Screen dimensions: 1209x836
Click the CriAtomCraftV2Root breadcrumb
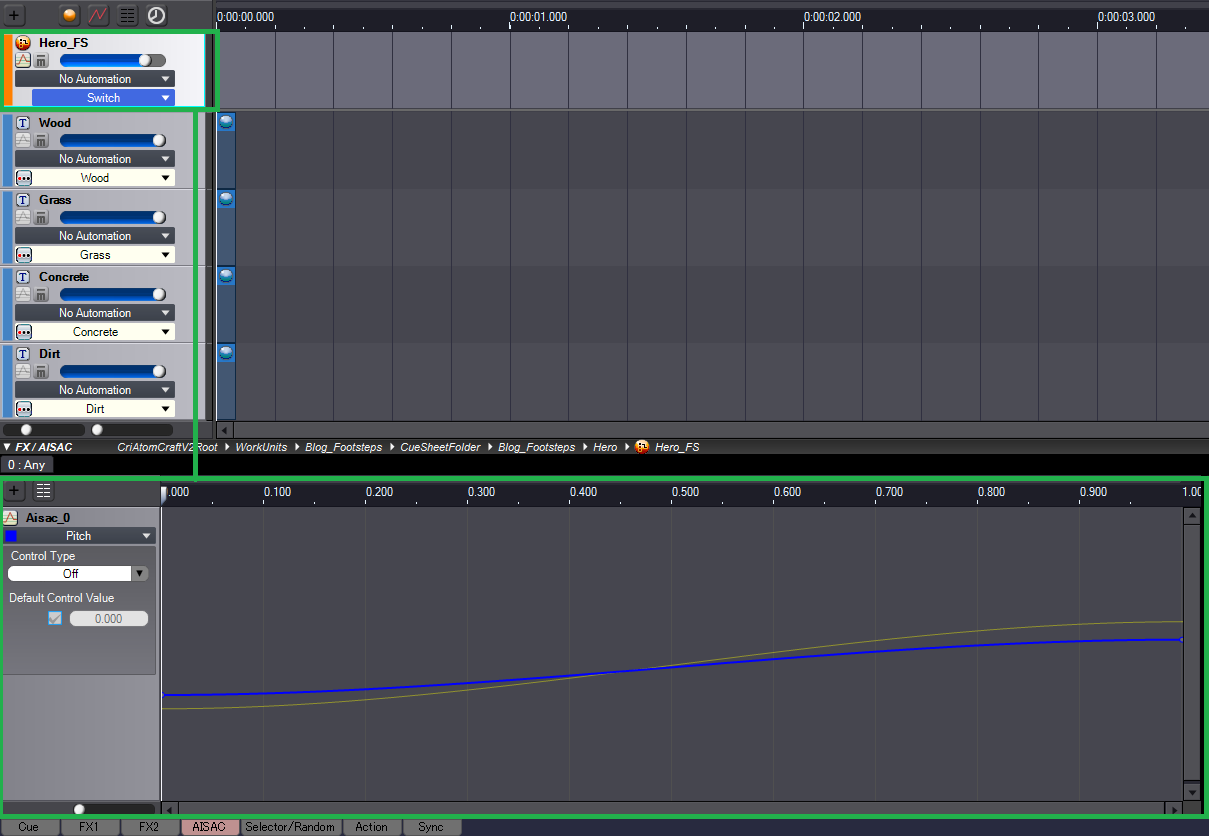pyautogui.click(x=167, y=447)
